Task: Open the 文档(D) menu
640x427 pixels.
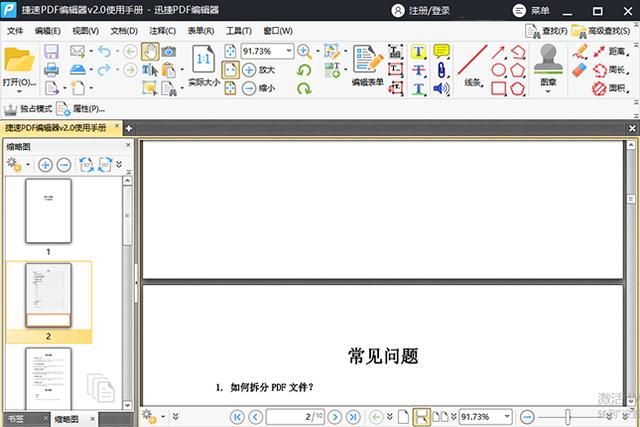Action: pyautogui.click(x=124, y=31)
